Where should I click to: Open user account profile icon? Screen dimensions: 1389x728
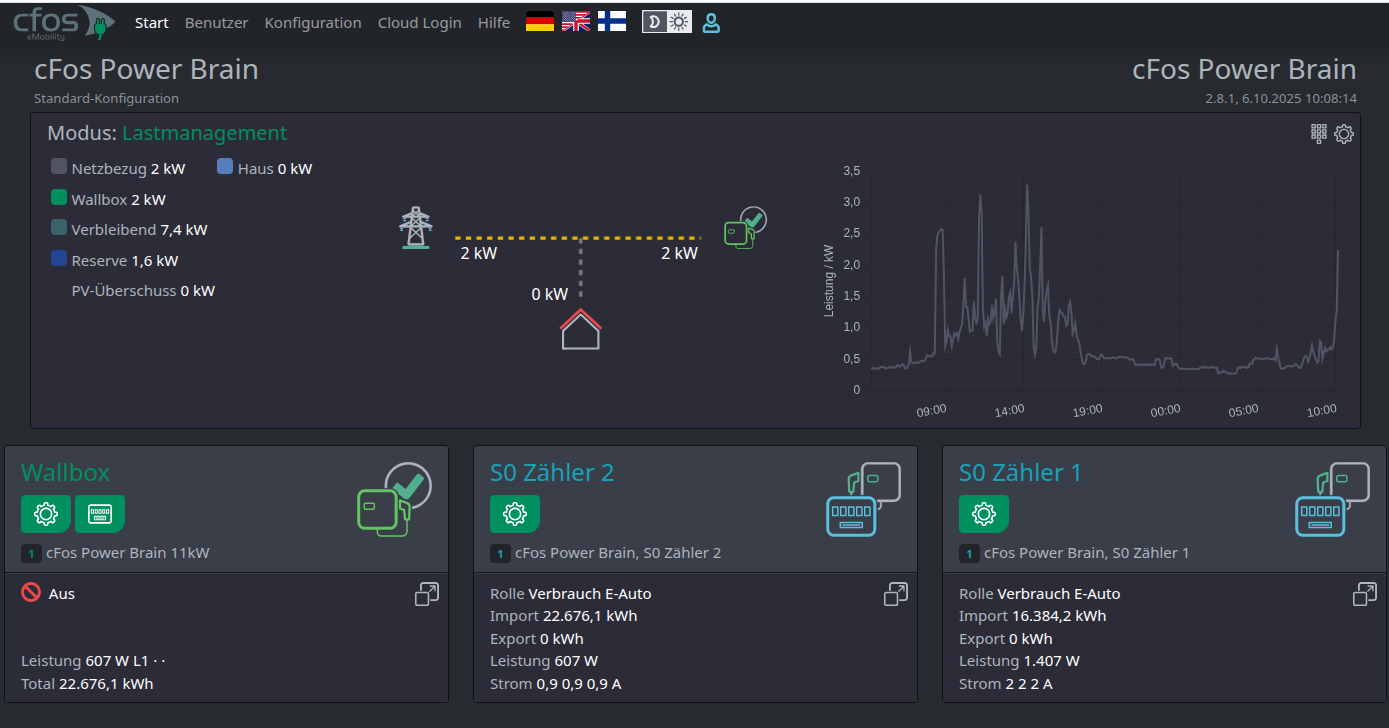click(x=711, y=22)
